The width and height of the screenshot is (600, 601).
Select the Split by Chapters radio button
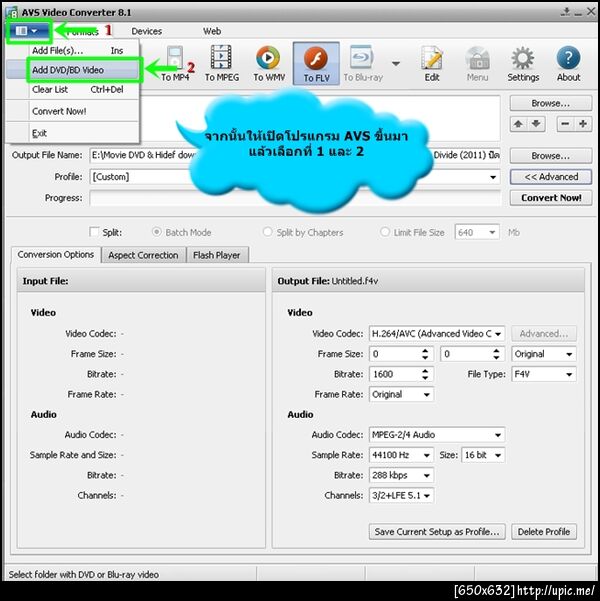[267, 232]
